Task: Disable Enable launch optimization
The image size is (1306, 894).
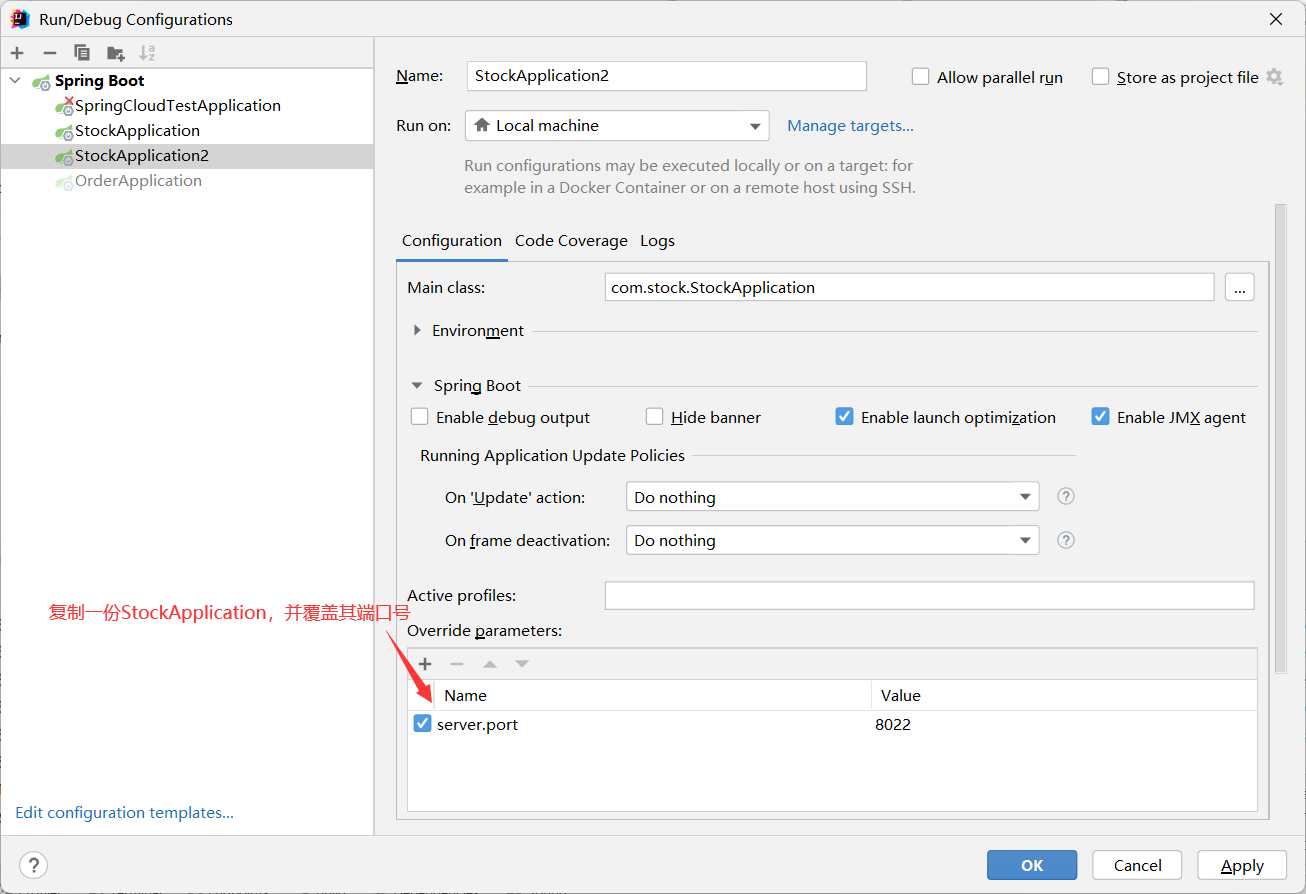Action: (845, 417)
